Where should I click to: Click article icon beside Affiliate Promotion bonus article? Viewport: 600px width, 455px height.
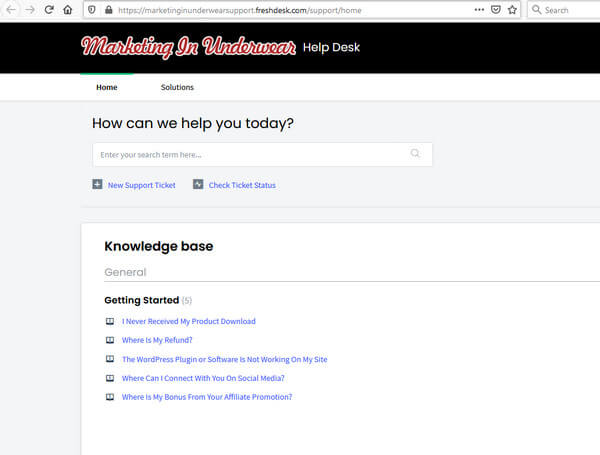(110, 397)
